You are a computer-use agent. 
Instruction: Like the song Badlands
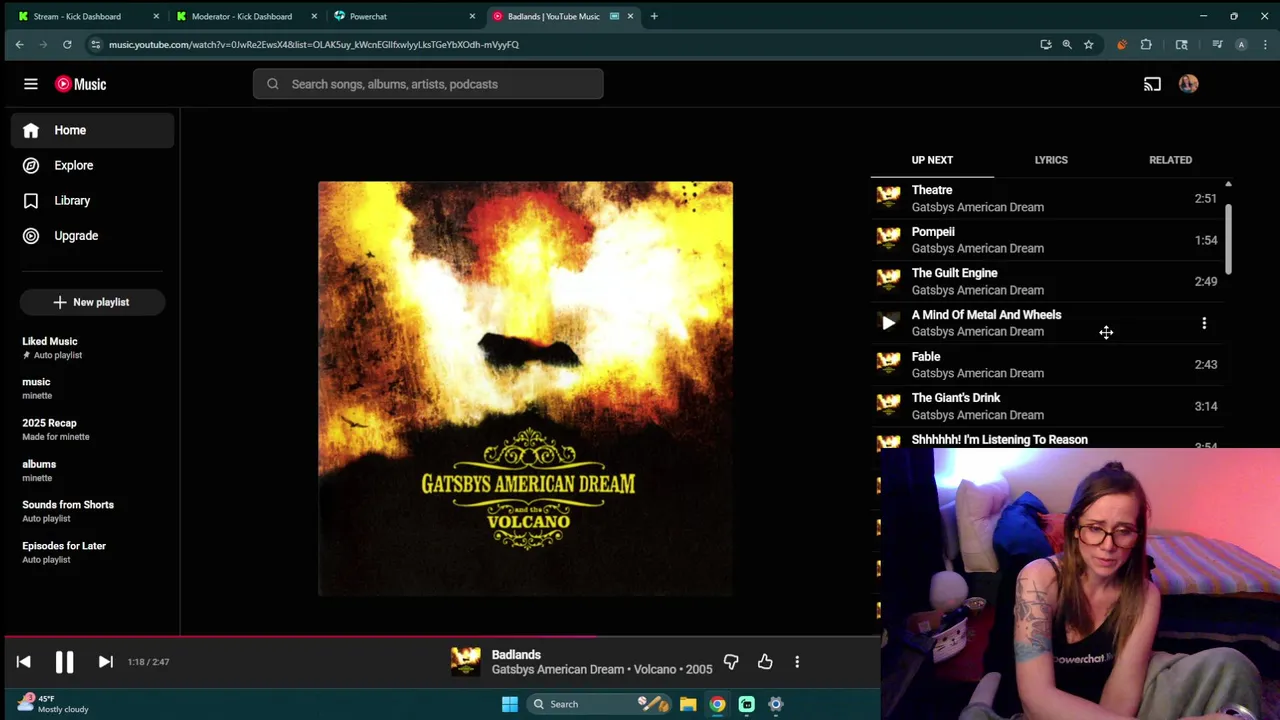765,662
